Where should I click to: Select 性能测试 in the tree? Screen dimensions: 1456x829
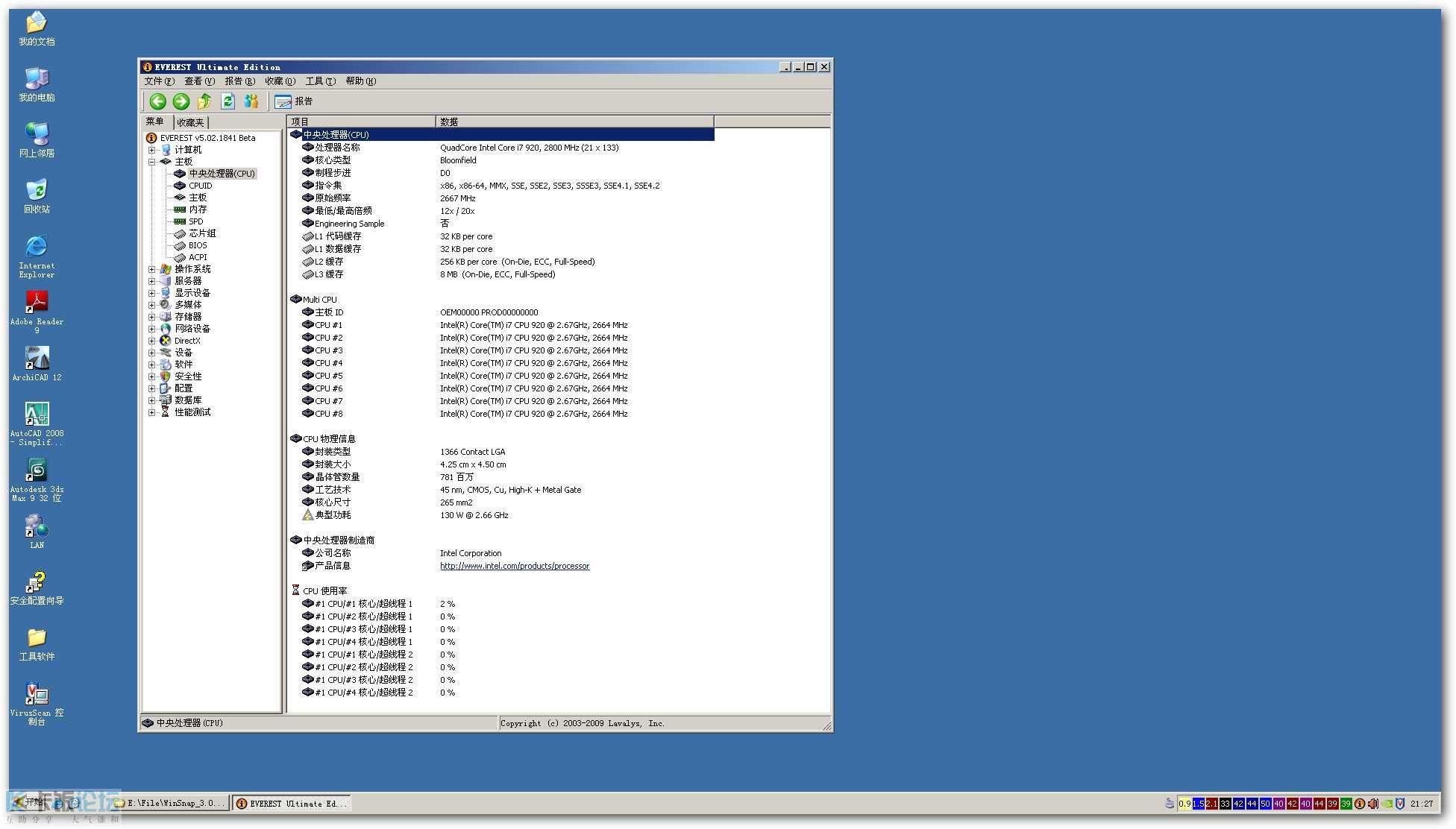pos(192,412)
